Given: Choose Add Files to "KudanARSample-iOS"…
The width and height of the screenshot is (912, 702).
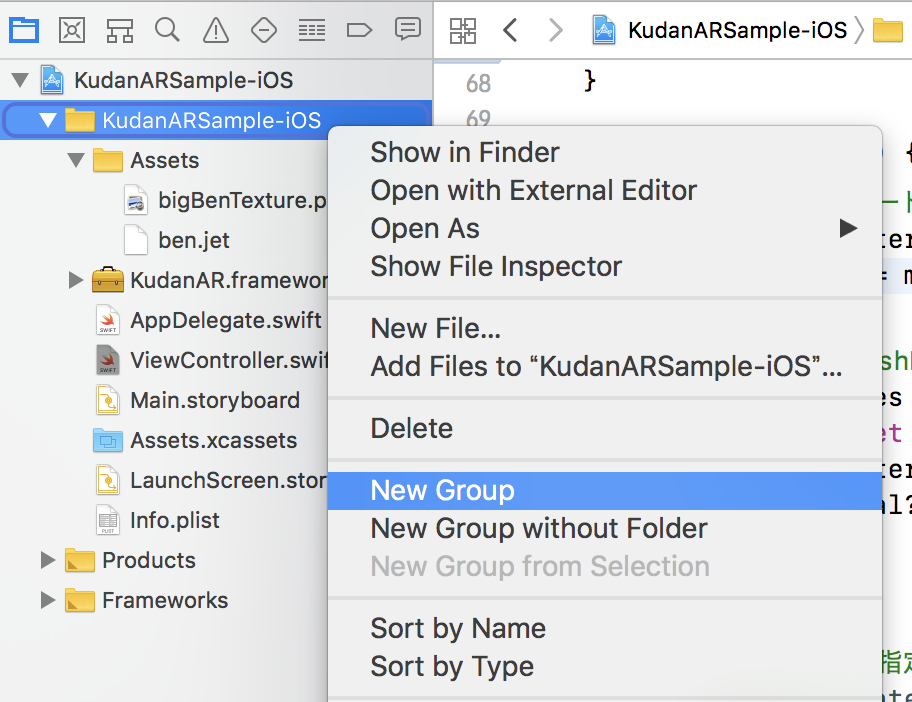Looking at the screenshot, I should click(605, 366).
